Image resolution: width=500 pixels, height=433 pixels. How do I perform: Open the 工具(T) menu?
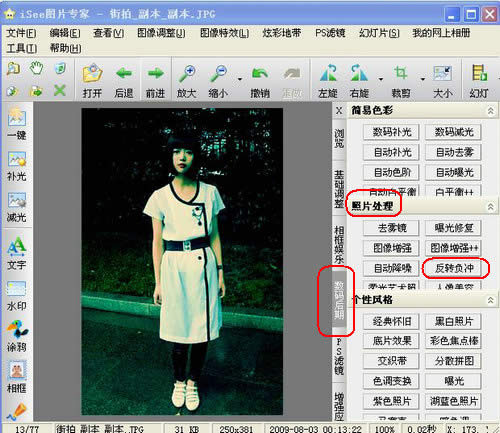21,49
